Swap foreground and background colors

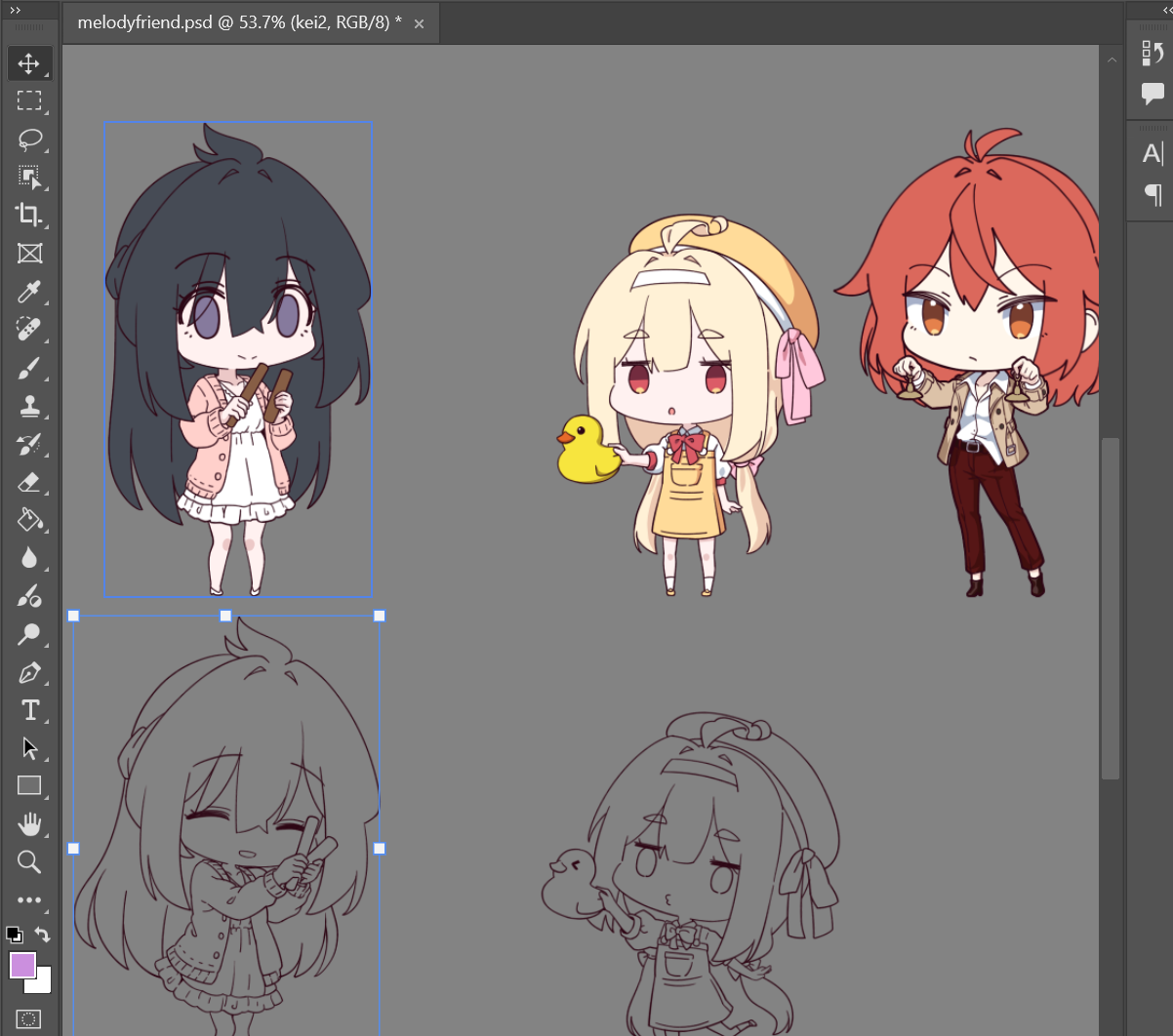coord(42,935)
